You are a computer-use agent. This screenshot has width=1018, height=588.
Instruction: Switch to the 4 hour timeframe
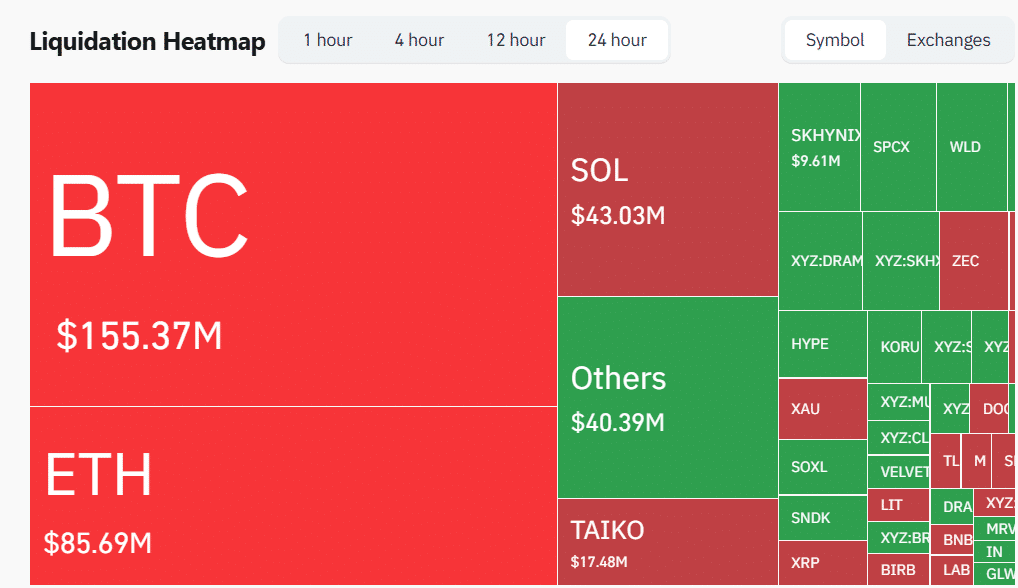[419, 40]
